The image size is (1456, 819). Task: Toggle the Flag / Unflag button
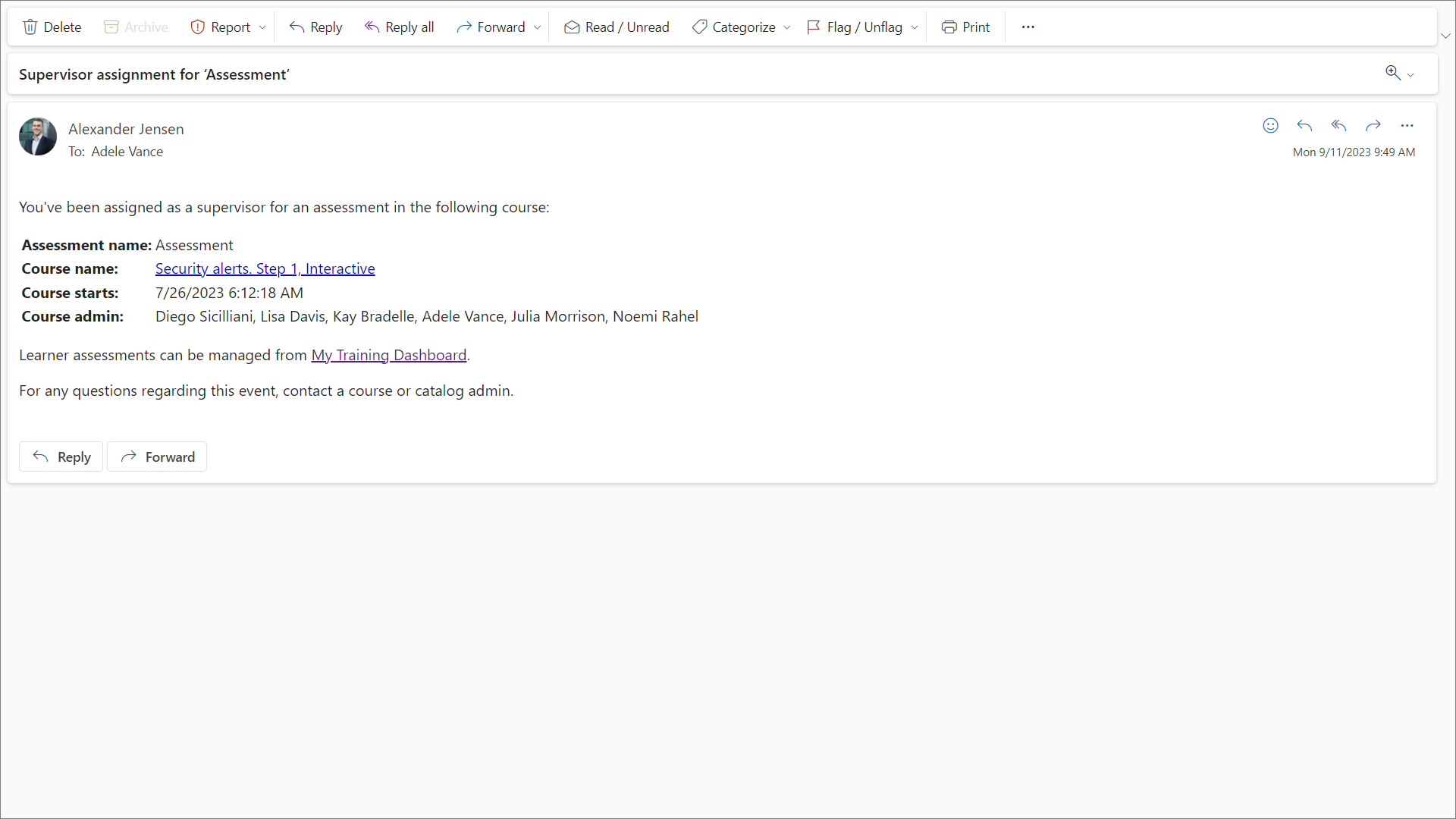pos(855,27)
